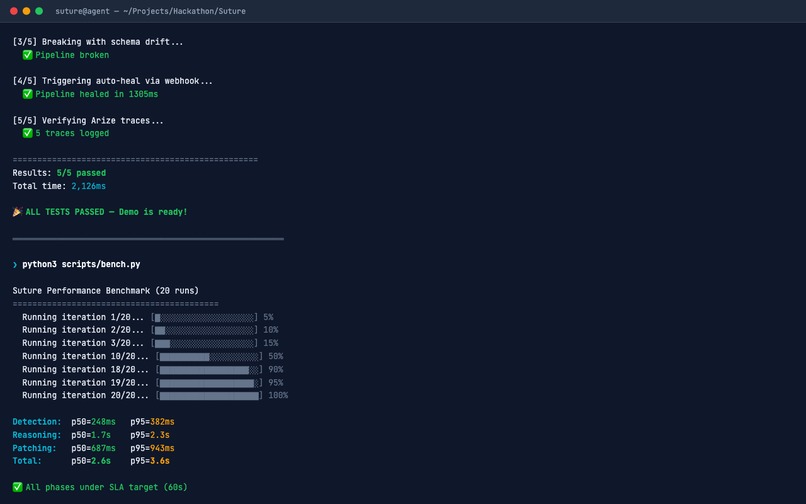
Task: Click the Reasoning p95 value '2.3s'
Action: pos(160,435)
